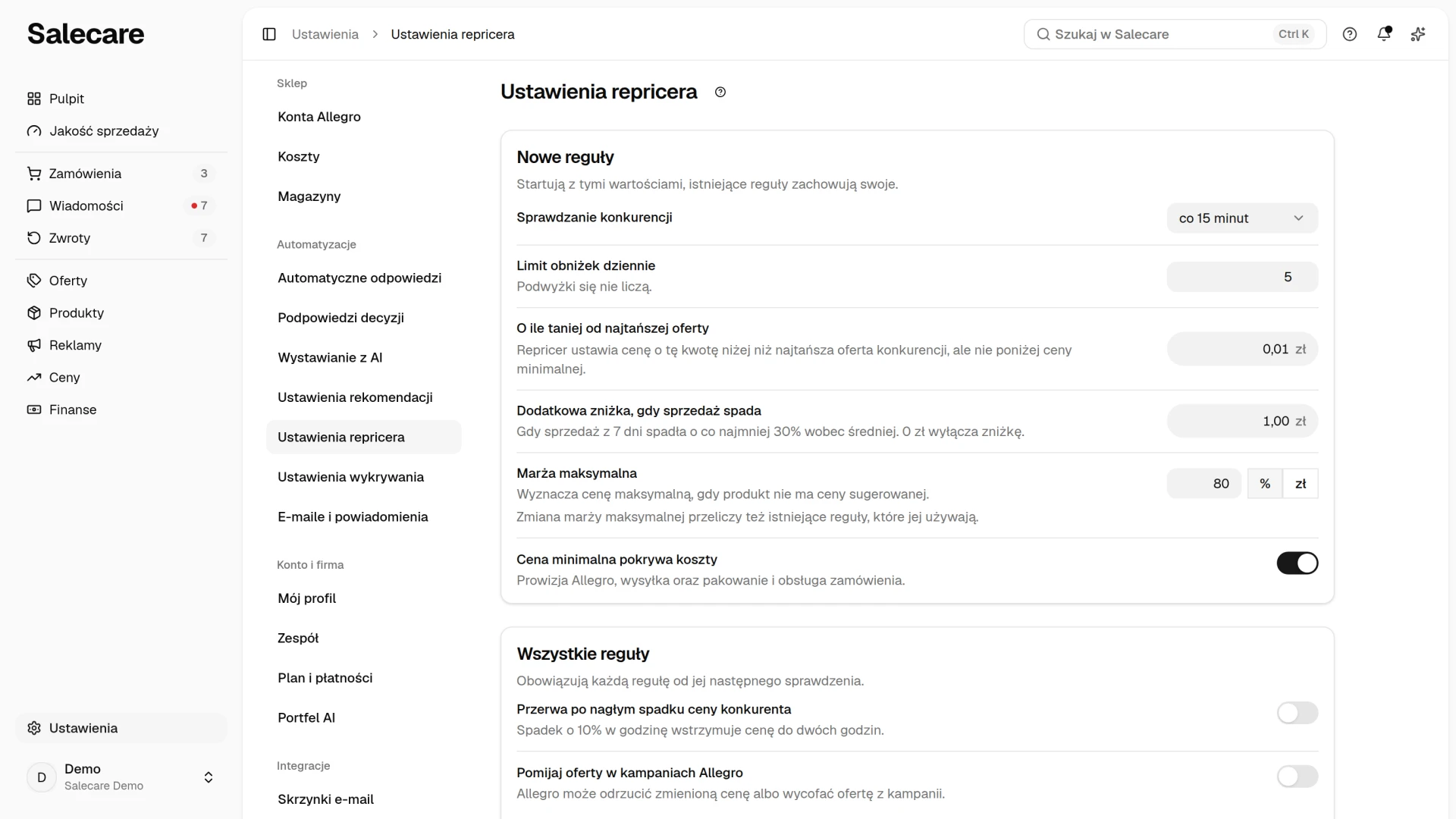The height and width of the screenshot is (819, 1456).
Task: Click the Oferty tag icon
Action: tap(34, 281)
